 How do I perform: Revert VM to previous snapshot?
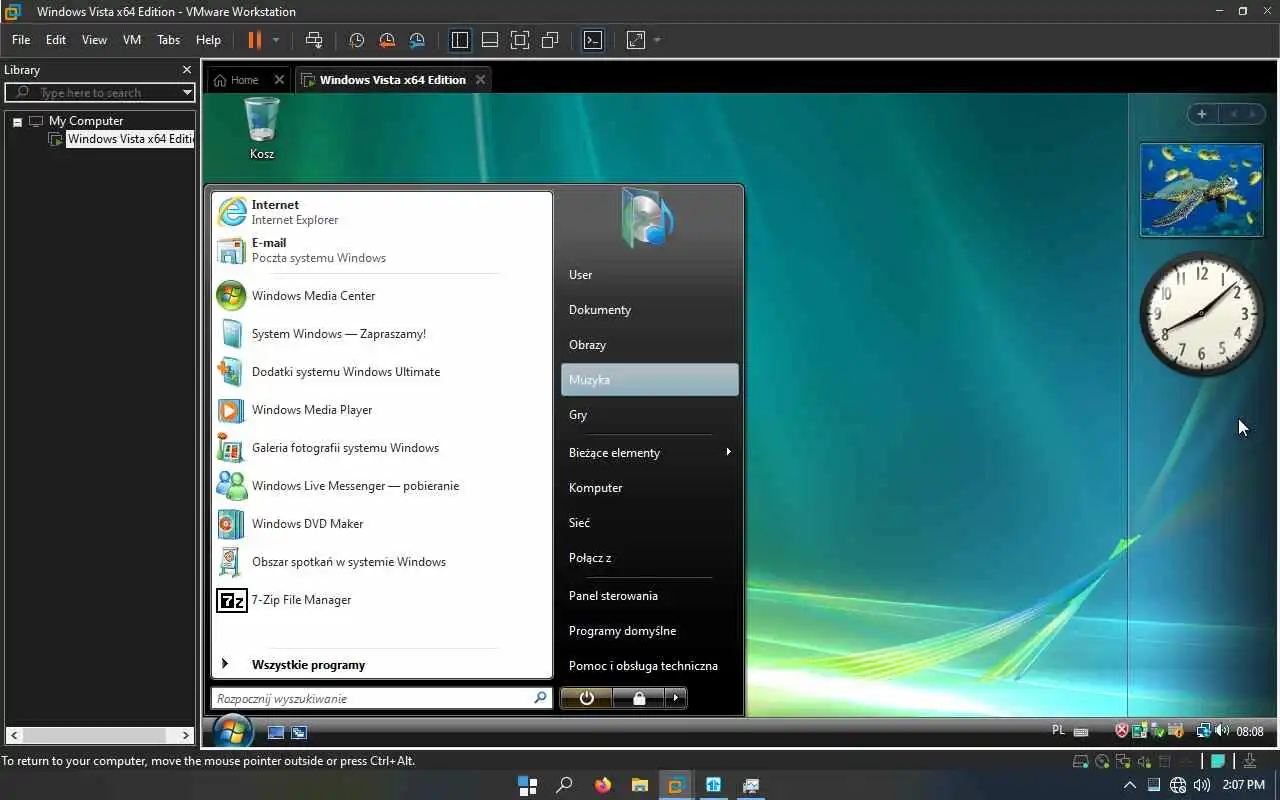point(387,40)
